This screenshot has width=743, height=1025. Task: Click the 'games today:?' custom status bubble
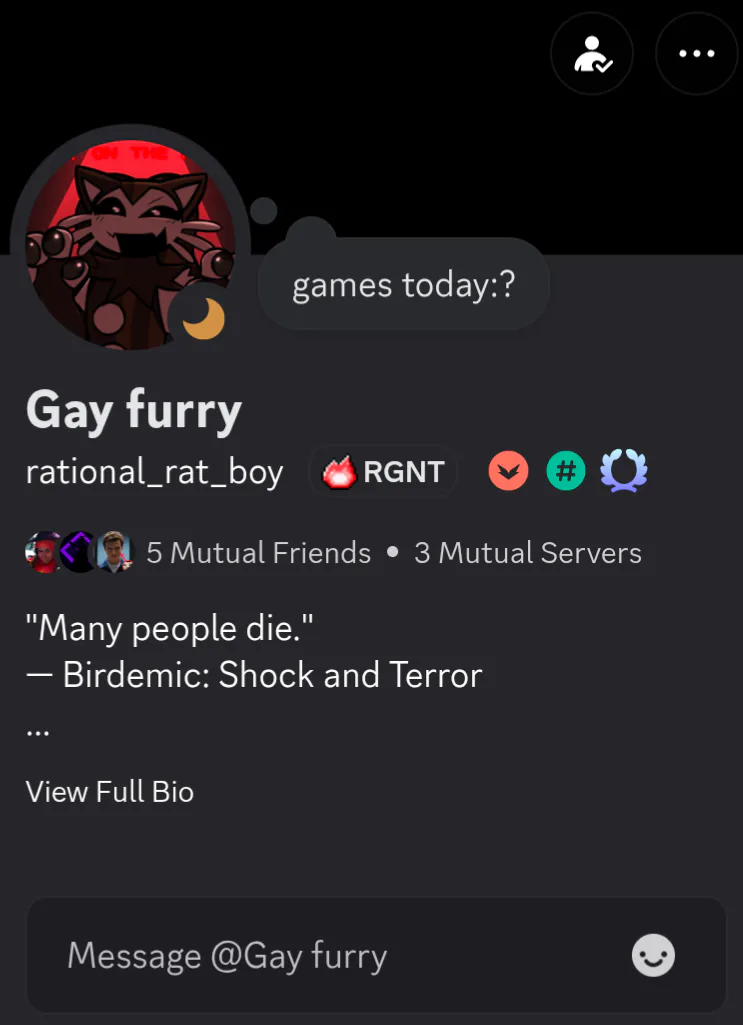pos(404,285)
